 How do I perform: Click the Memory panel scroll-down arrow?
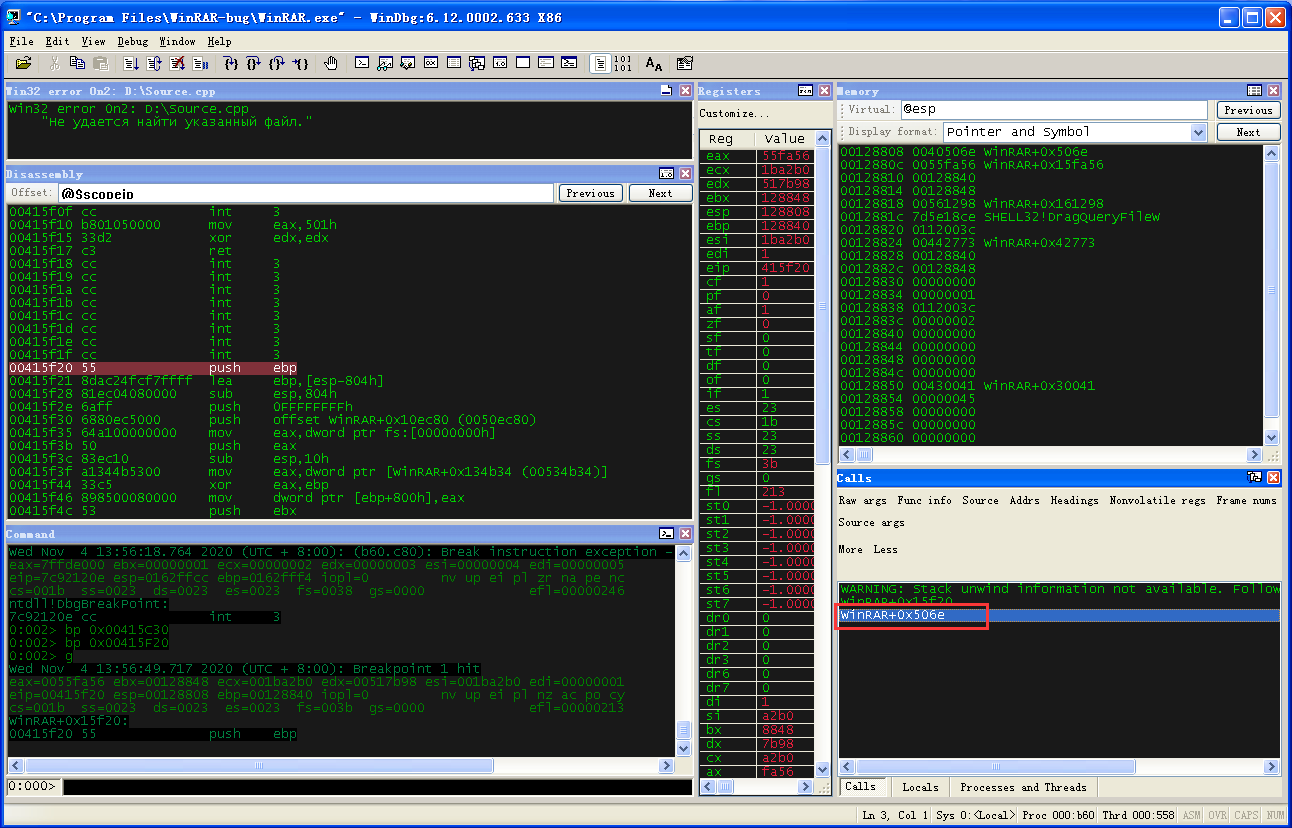[x=1271, y=437]
